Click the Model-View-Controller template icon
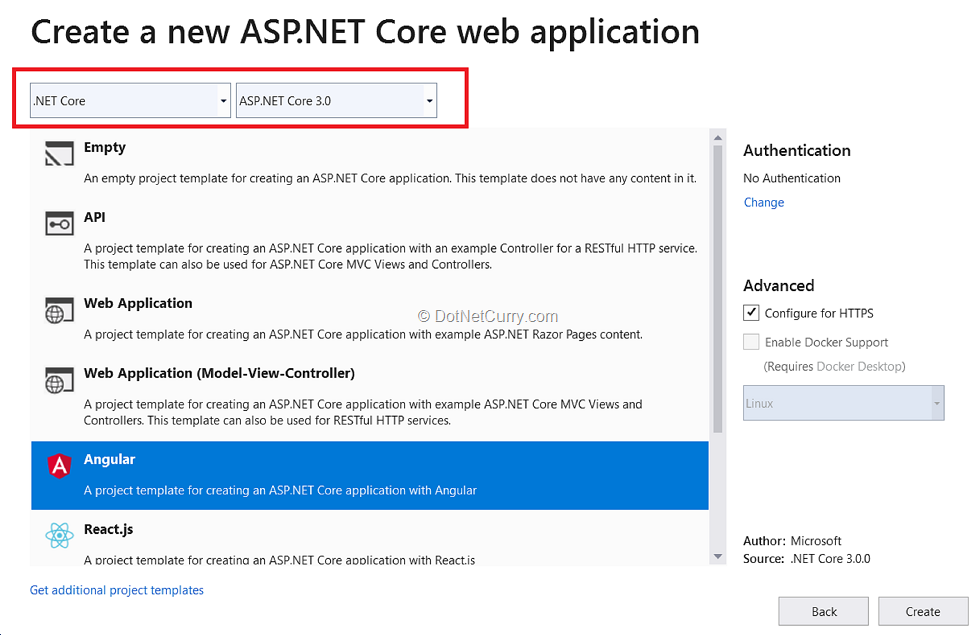 [59, 380]
